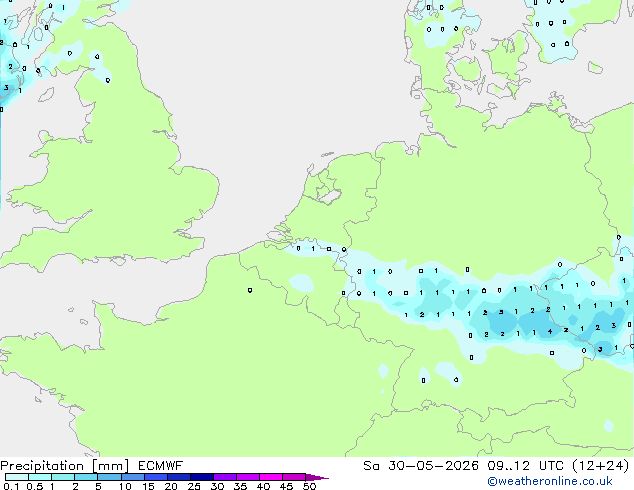Click the legend value '0.5'
The image size is (634, 490).
point(35,486)
